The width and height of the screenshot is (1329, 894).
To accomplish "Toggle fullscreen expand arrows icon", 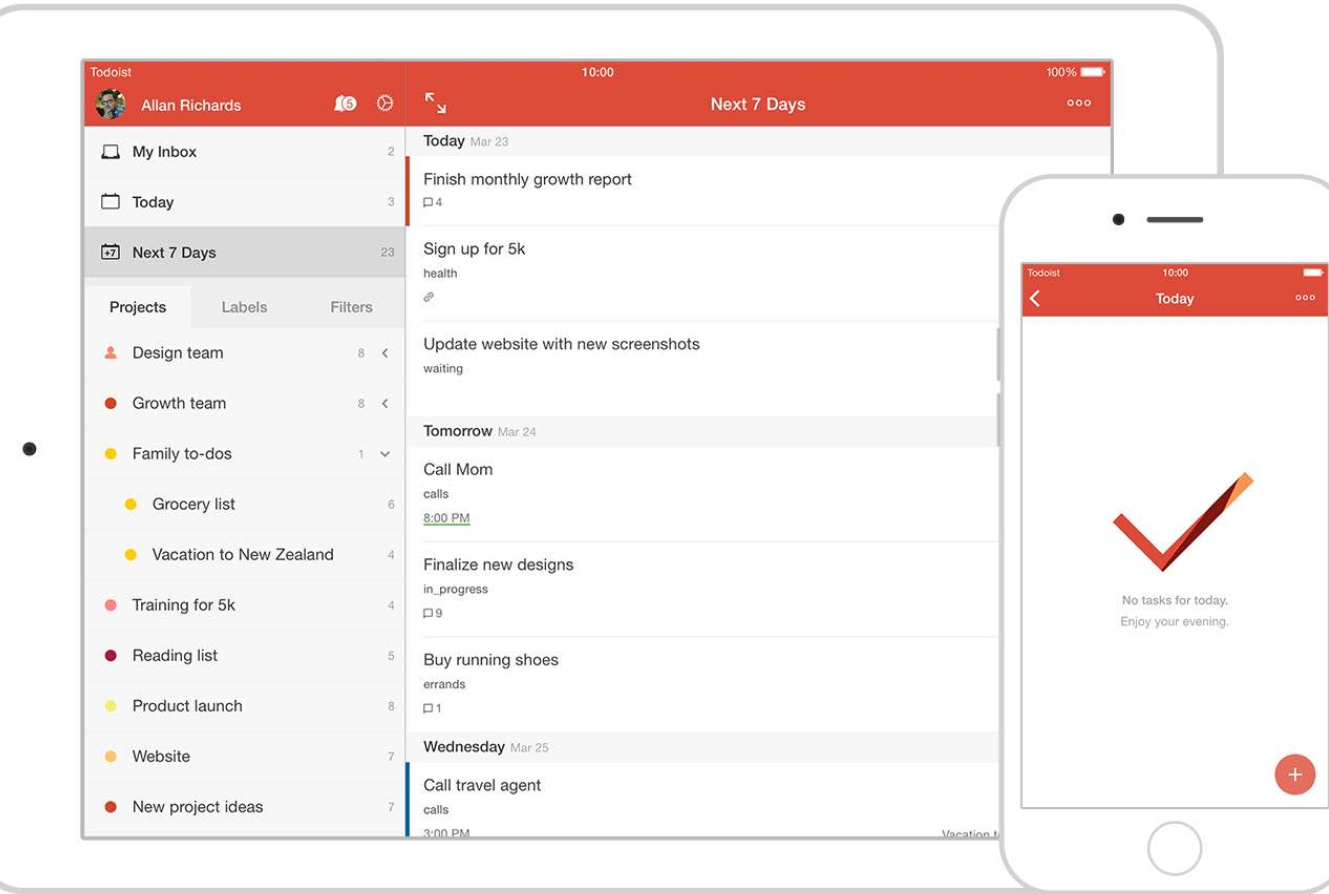I will coord(435,103).
